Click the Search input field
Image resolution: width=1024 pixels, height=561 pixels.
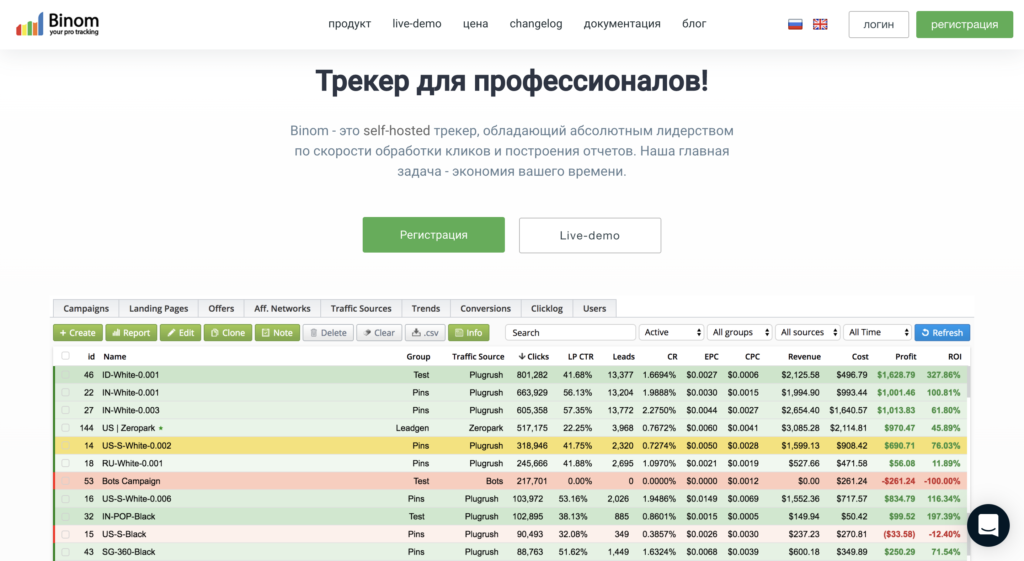pyautogui.click(x=570, y=332)
